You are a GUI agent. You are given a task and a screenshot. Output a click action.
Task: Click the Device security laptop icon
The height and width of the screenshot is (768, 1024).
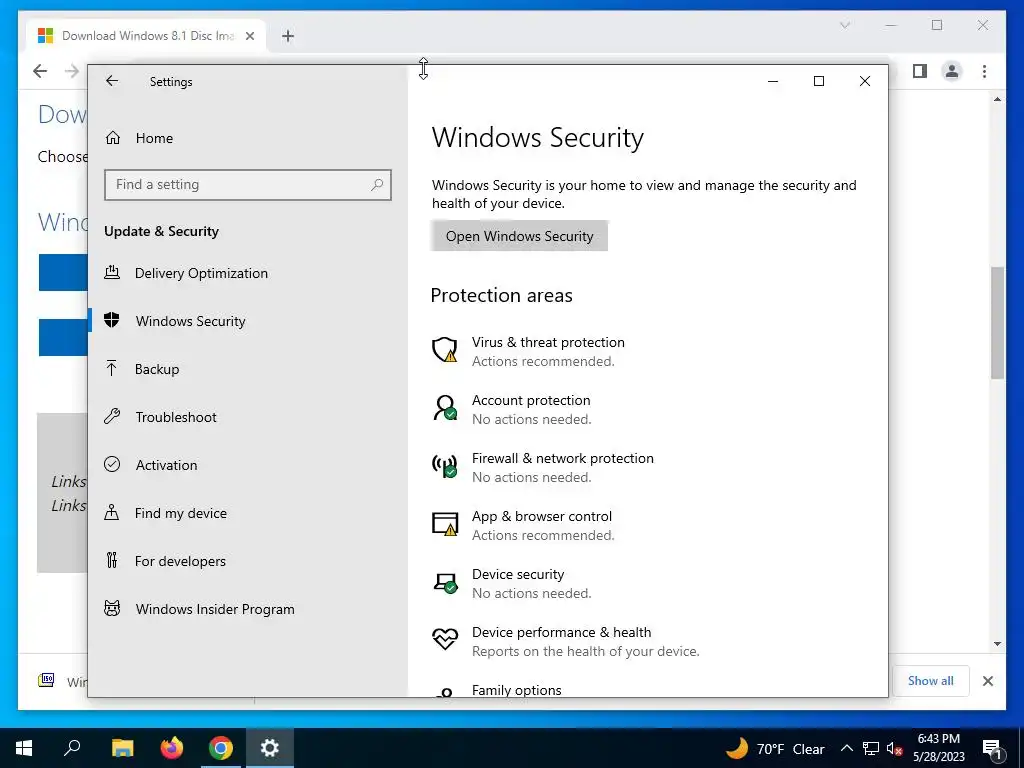coord(445,583)
